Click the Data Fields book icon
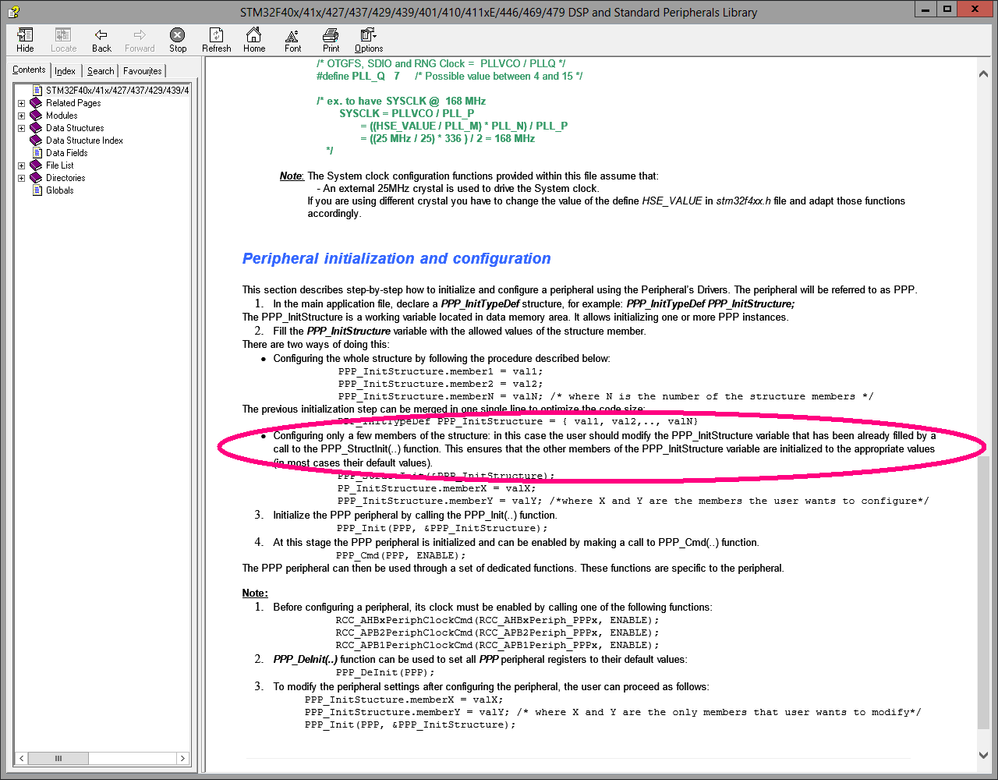Image resolution: width=998 pixels, height=780 pixels. pos(36,153)
